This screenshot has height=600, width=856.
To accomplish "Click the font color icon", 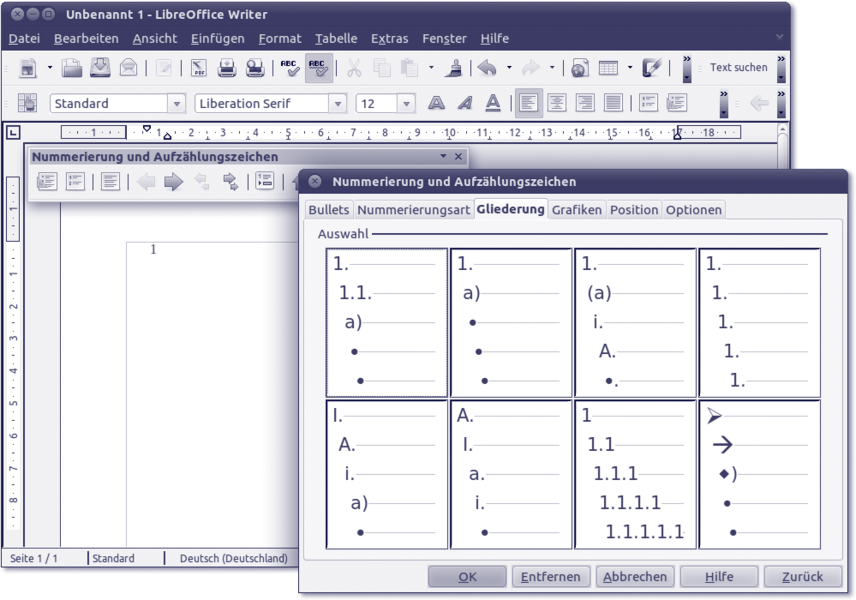I will [493, 103].
